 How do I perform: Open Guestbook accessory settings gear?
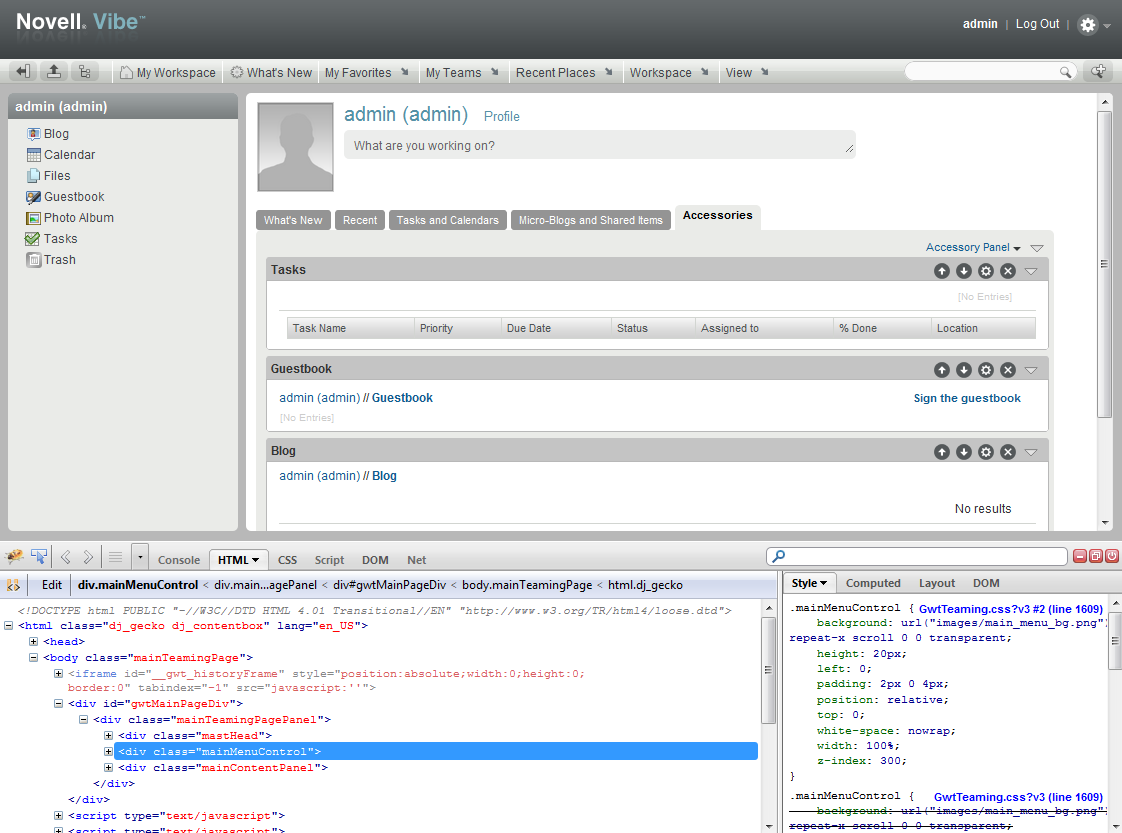(x=986, y=370)
